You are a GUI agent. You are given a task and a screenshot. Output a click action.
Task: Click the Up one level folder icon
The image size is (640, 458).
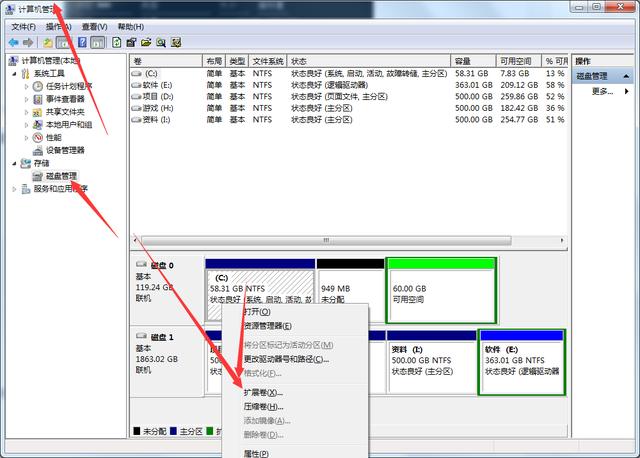(47, 43)
